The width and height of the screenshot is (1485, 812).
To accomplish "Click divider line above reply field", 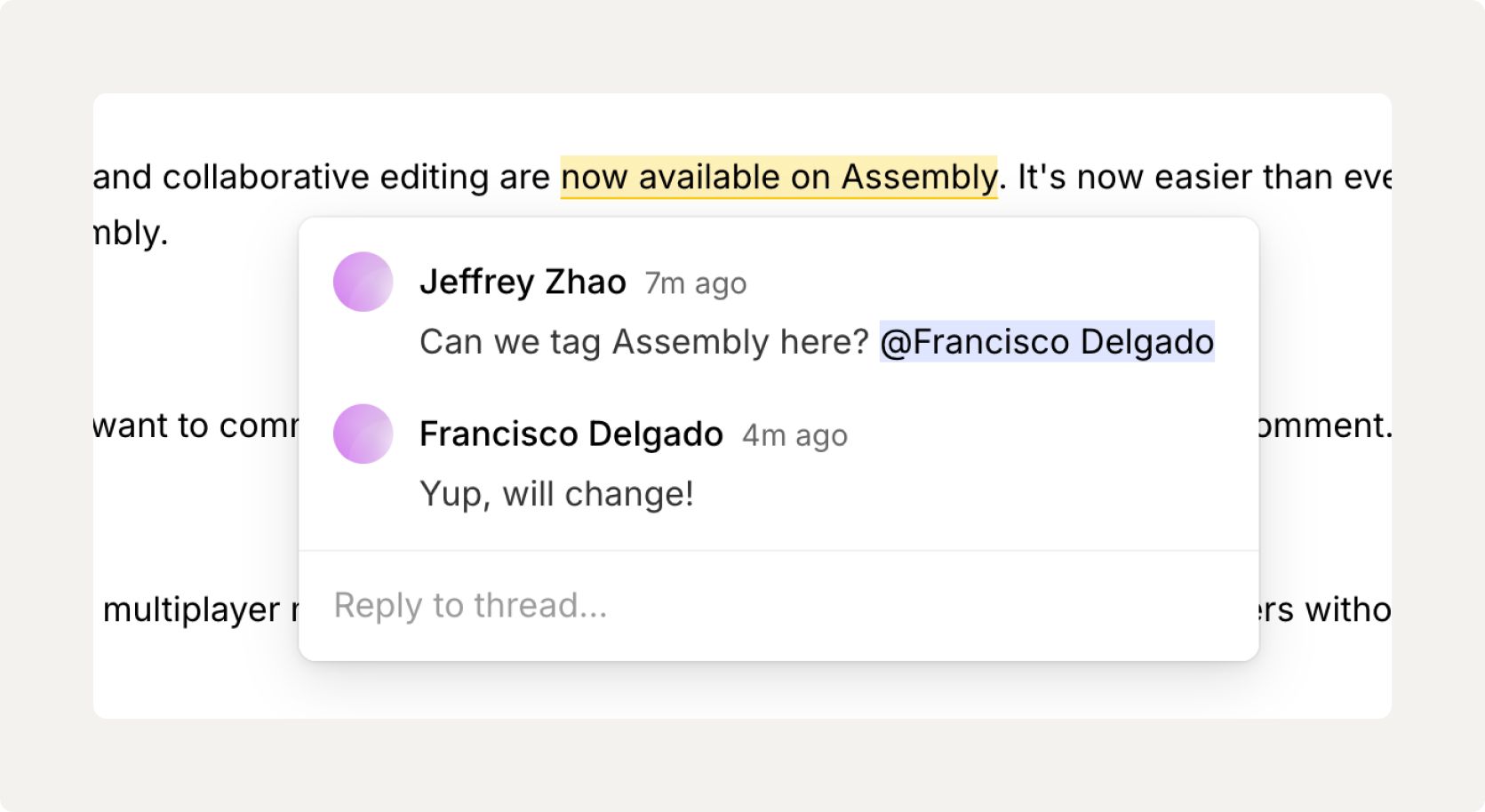I will click(x=778, y=551).
